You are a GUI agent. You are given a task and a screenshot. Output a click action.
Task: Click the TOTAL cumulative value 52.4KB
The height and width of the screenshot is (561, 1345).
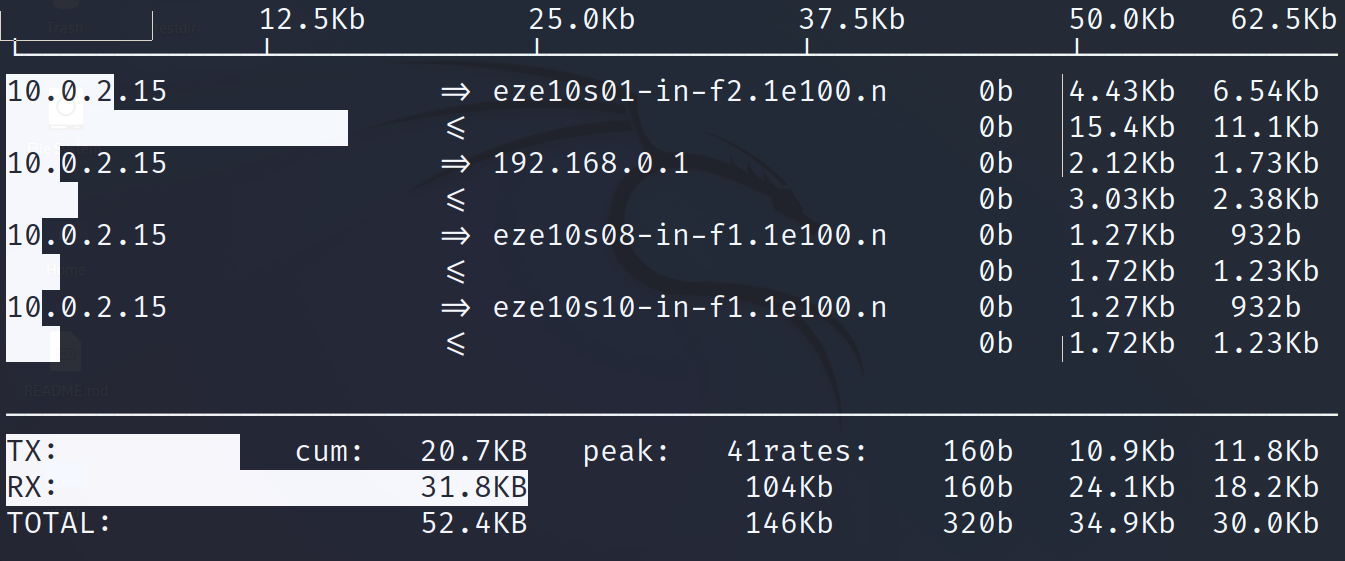(x=474, y=523)
